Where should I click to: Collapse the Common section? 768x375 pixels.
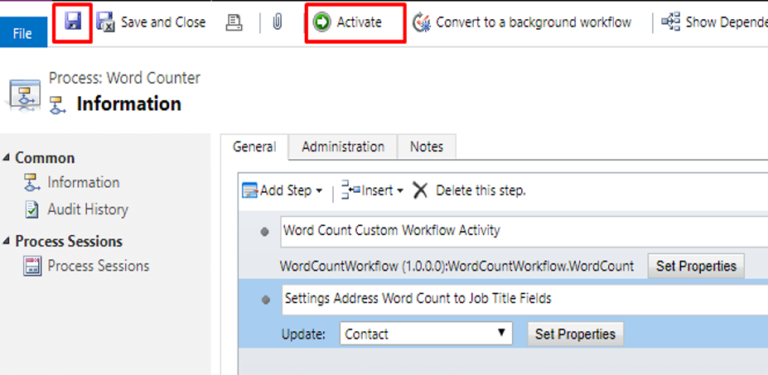pos(6,158)
